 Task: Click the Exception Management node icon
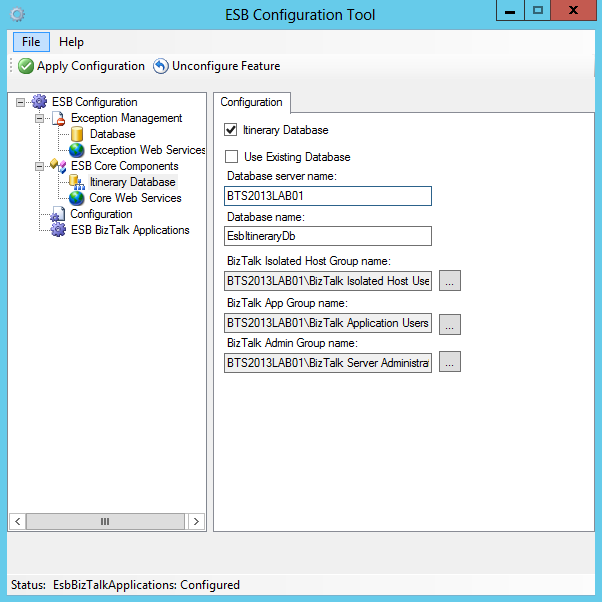point(59,118)
